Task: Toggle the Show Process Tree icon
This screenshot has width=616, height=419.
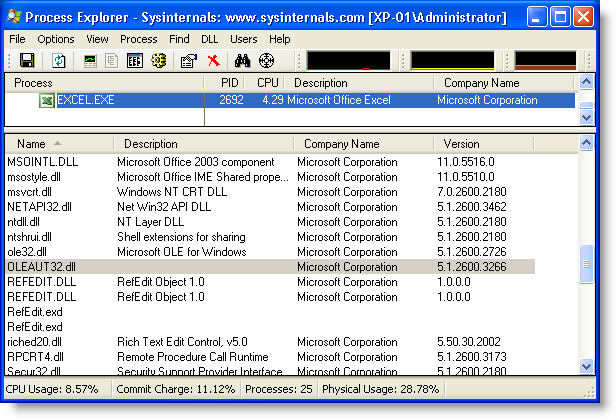Action: point(112,60)
